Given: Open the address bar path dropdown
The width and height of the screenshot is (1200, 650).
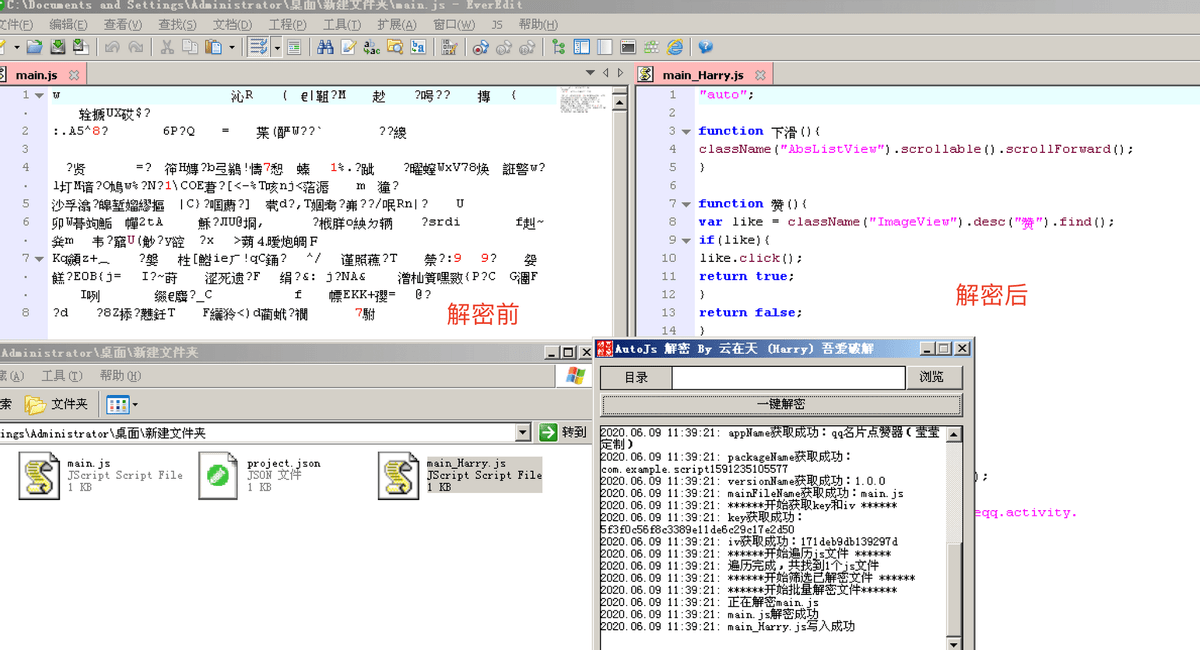Looking at the screenshot, I should pyautogui.click(x=523, y=432).
